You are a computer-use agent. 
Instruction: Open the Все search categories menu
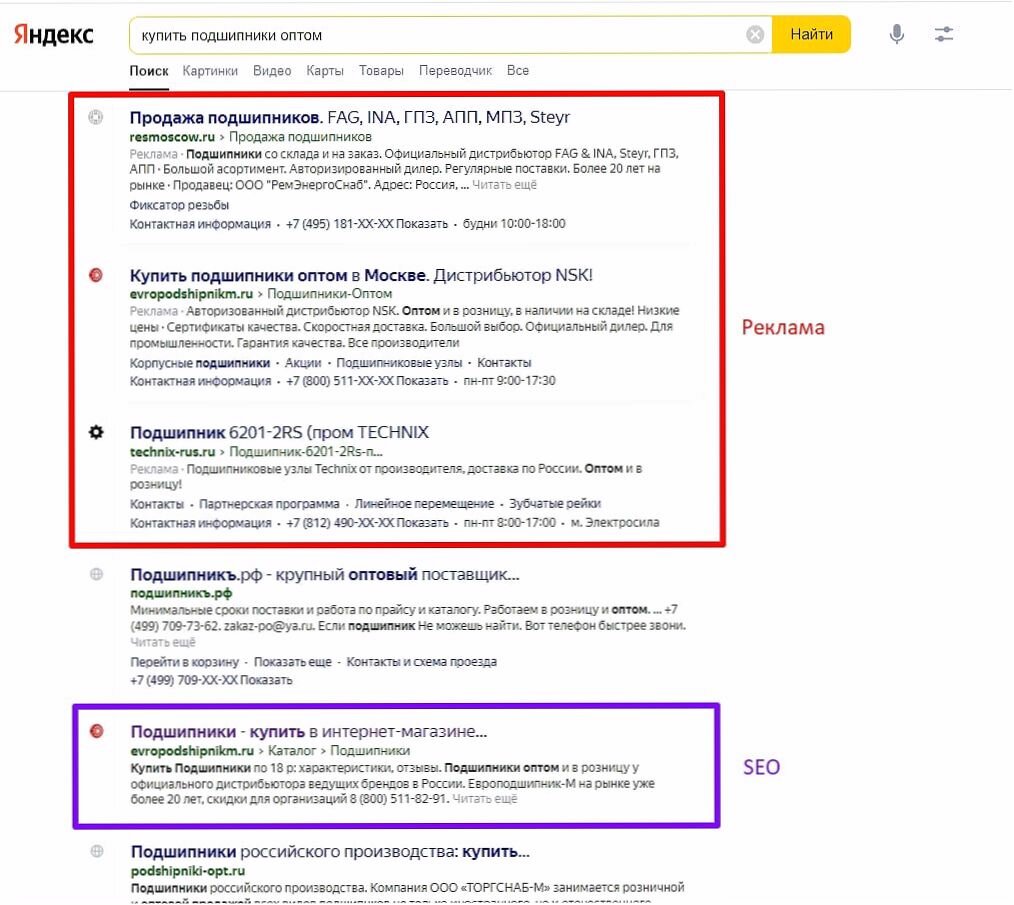(x=517, y=71)
